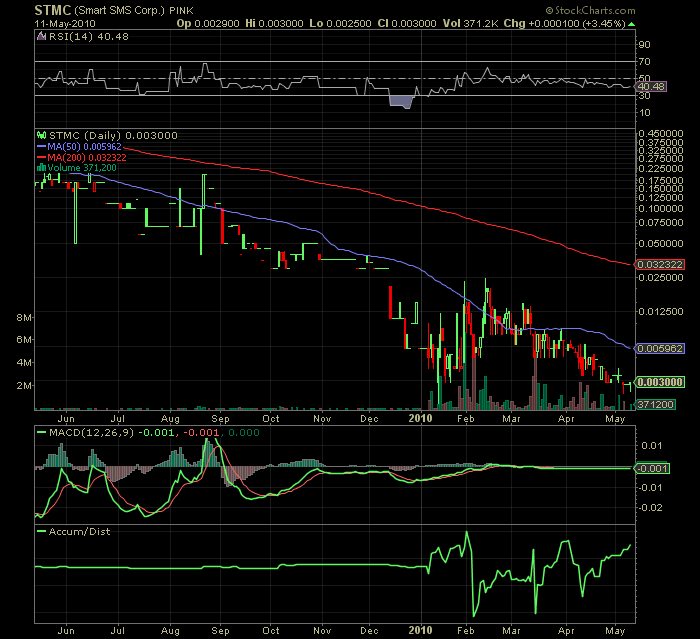Viewport: 700px width, 639px height.
Task: Click the 0.032322 MA(200) value tag
Action: 660,264
